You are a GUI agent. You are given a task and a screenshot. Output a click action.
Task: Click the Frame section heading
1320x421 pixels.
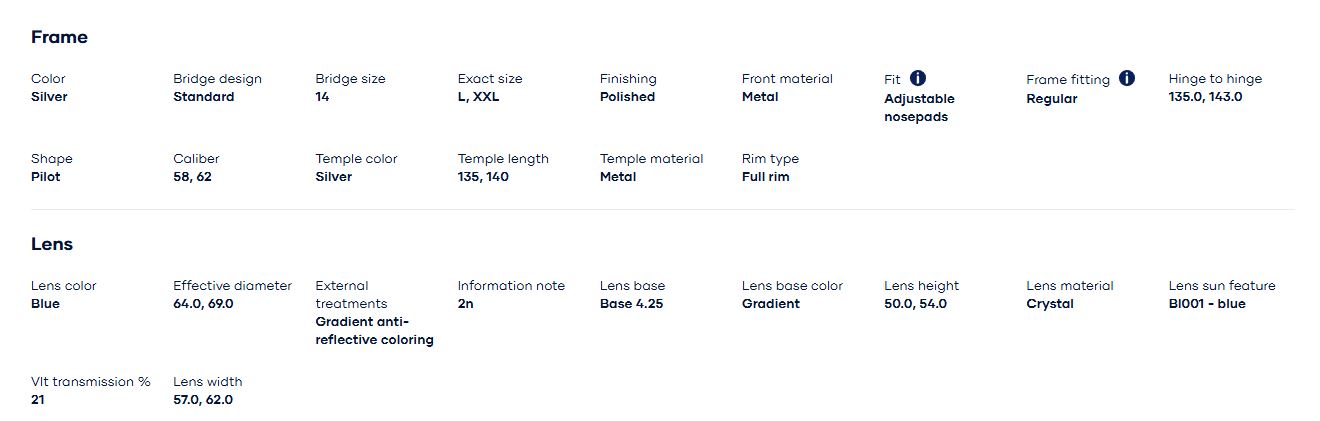[x=59, y=37]
